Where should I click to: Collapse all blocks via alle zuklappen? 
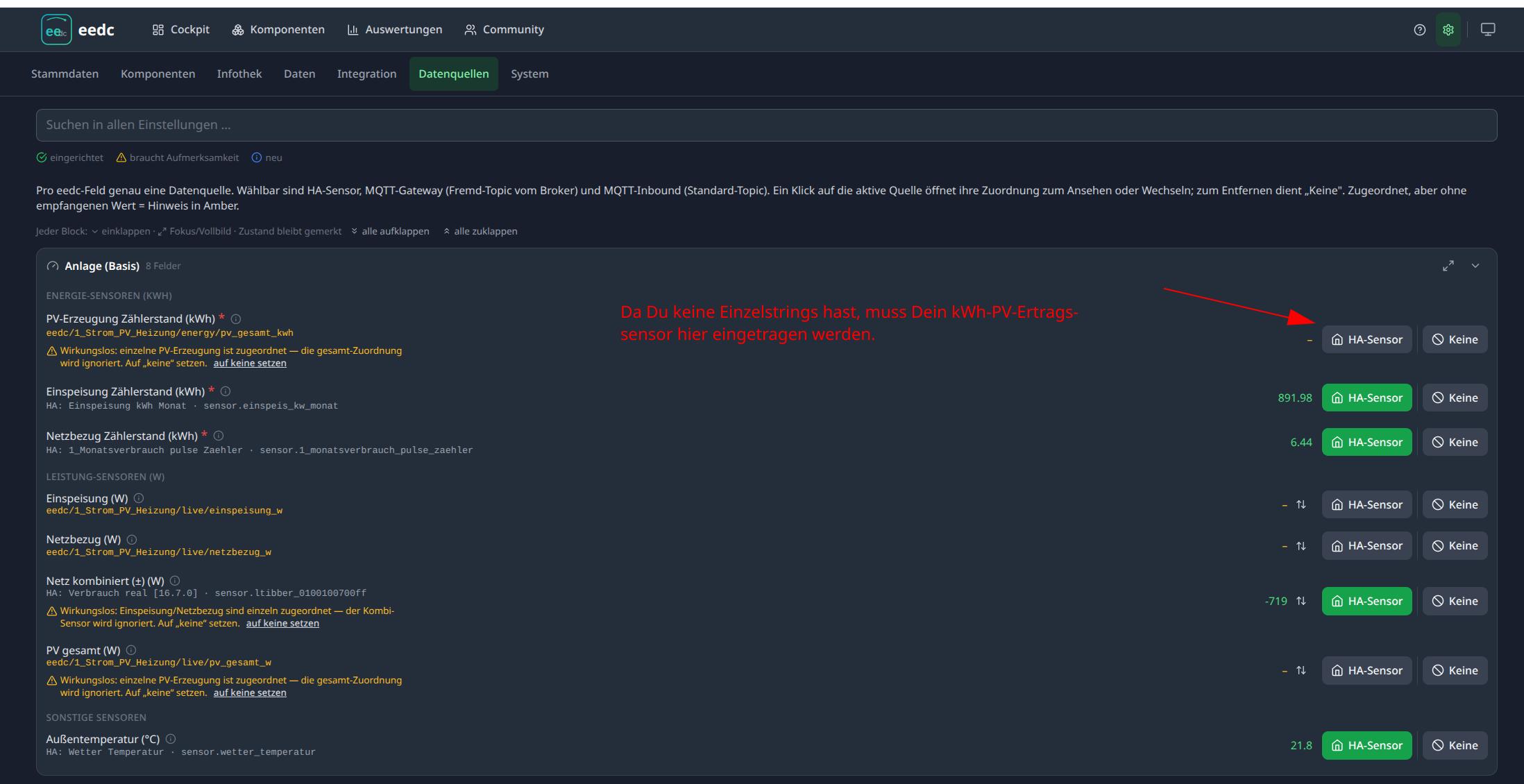point(480,231)
